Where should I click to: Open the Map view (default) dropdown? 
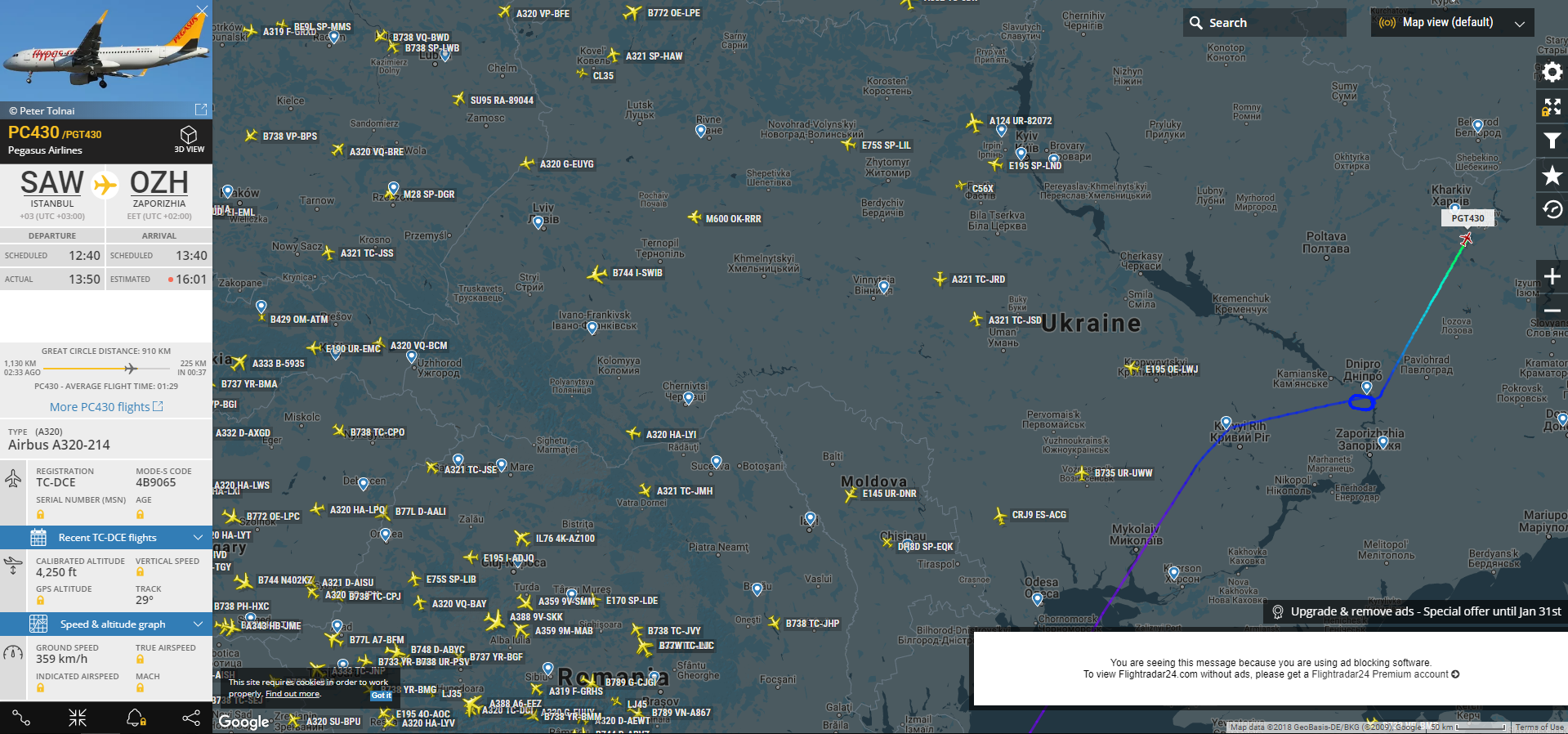point(1452,23)
